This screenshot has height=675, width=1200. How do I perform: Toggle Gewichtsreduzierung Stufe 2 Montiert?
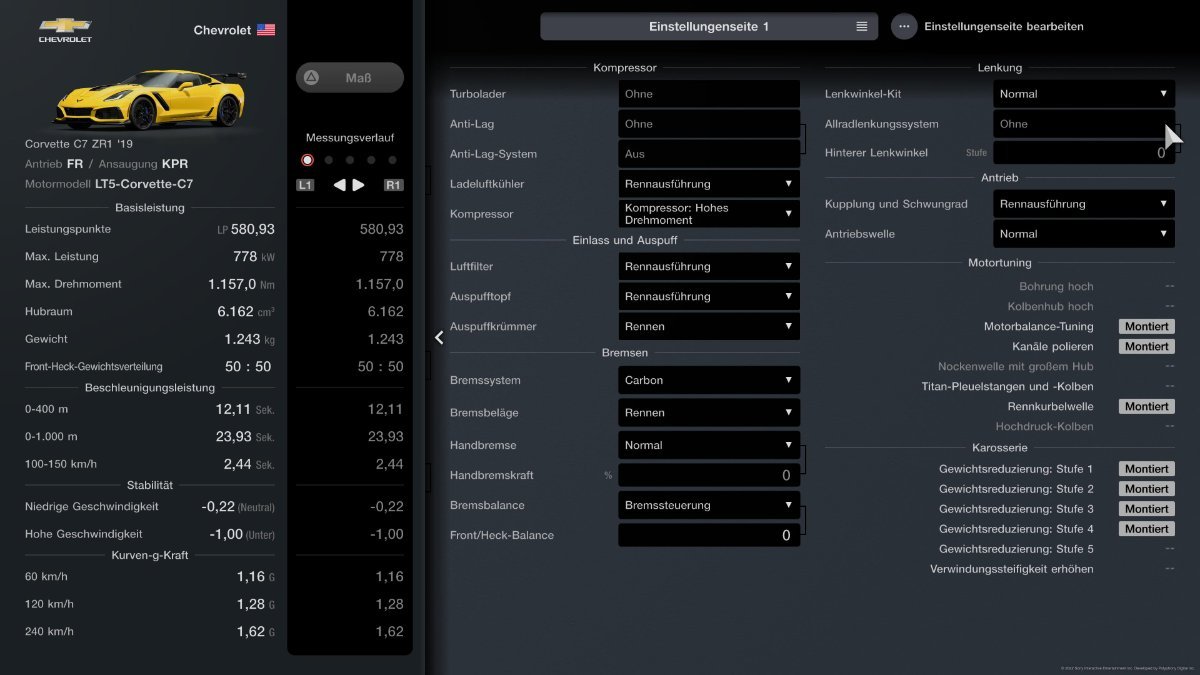1146,489
